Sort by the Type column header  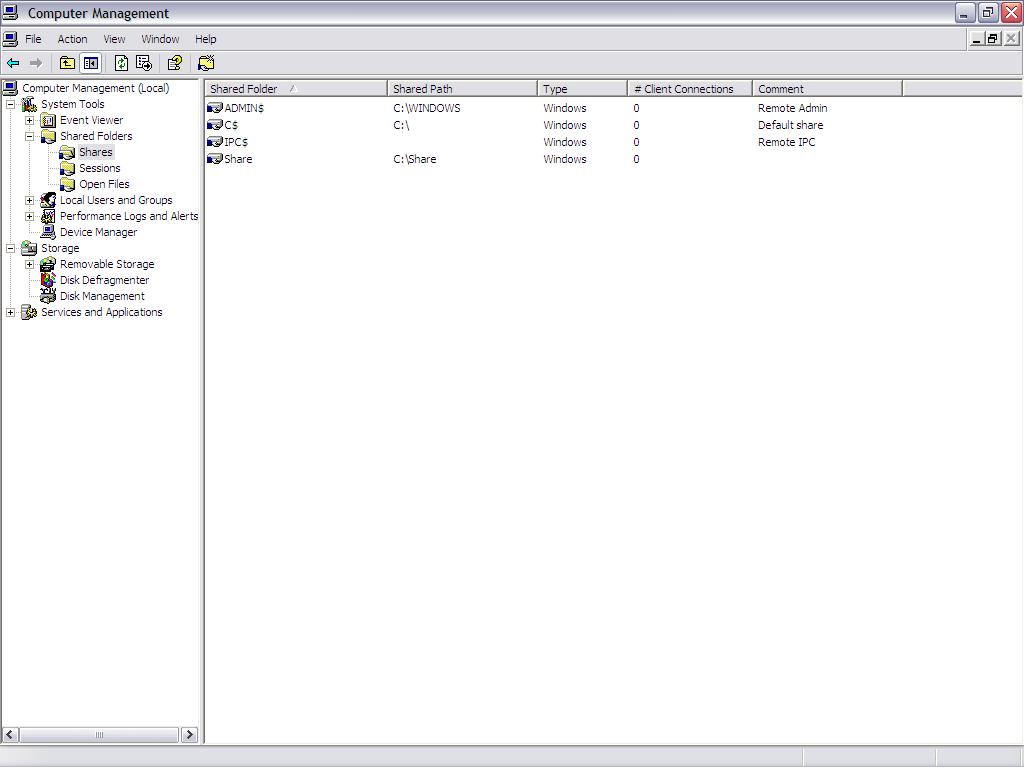[583, 89]
